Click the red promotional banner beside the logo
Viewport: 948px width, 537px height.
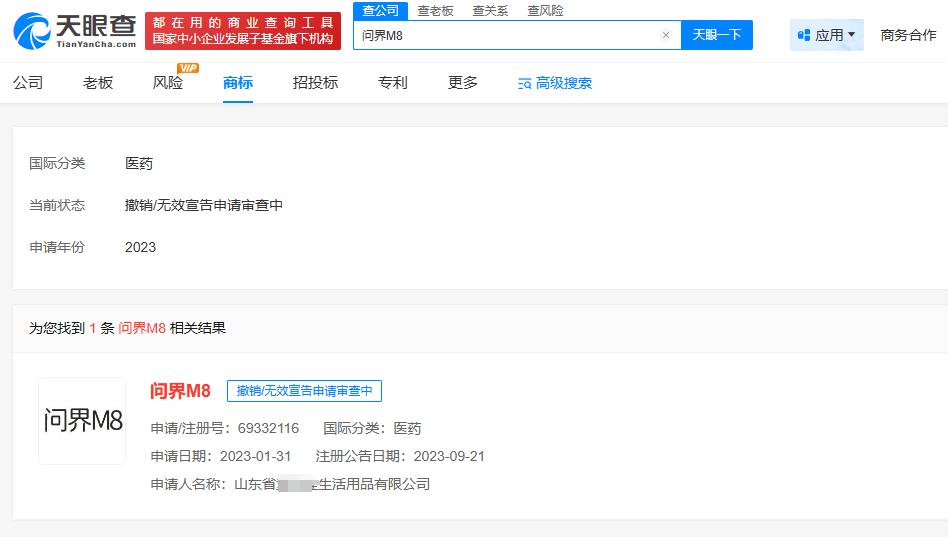243,31
